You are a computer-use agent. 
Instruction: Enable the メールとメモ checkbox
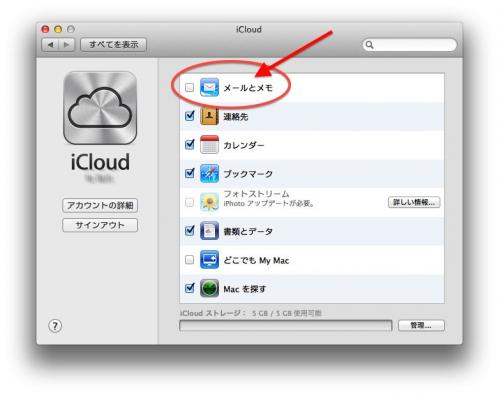pos(189,88)
